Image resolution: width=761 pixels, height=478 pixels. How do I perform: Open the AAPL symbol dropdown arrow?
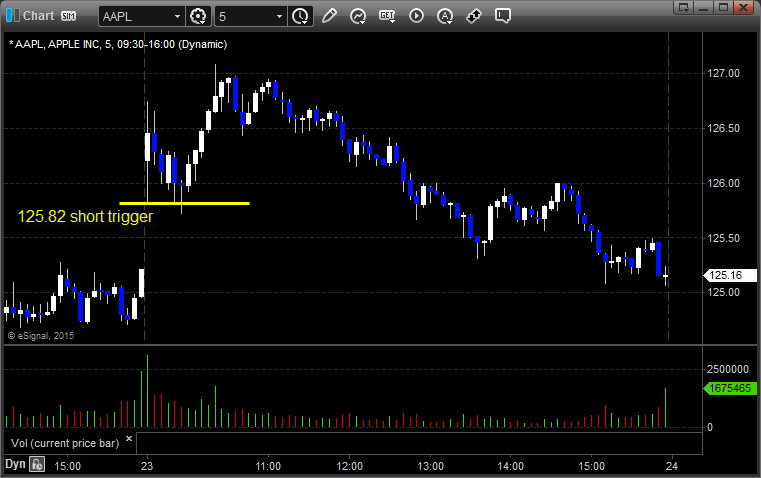pos(177,16)
